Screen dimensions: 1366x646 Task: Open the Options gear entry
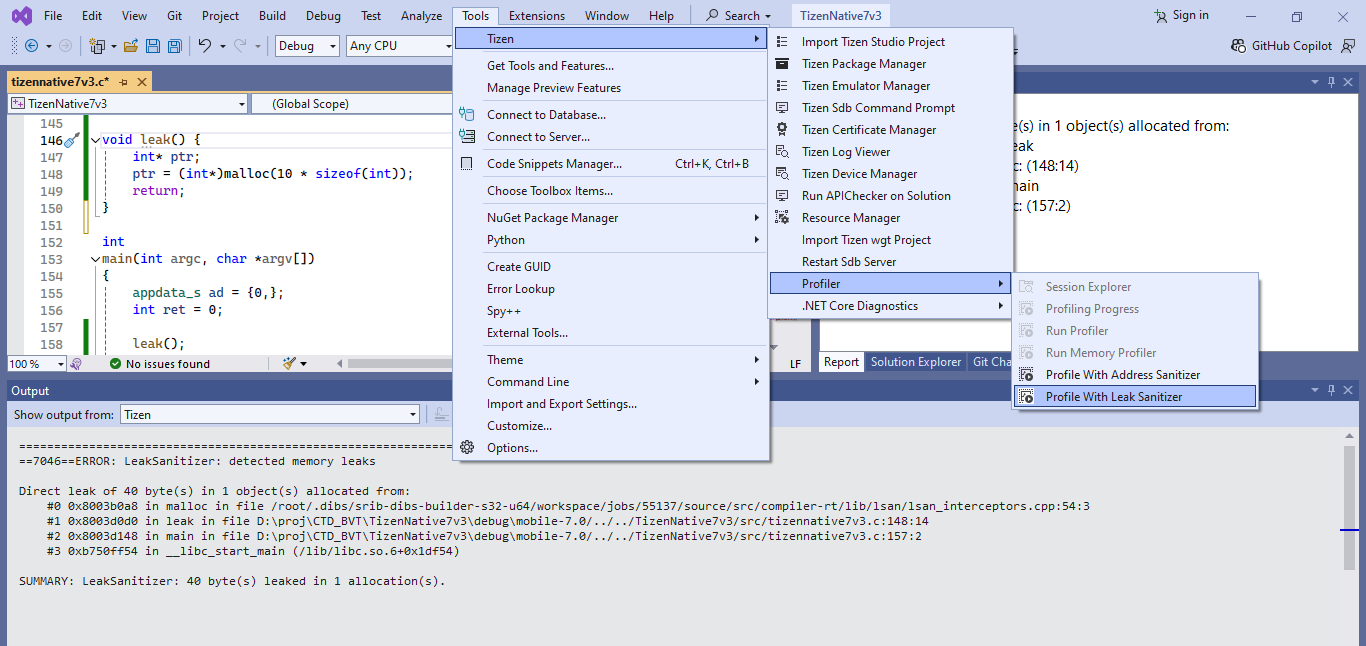[511, 448]
